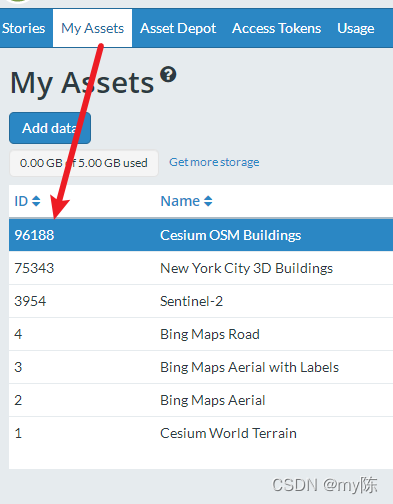Click the Add data button
393x504 pixels.
coord(50,128)
